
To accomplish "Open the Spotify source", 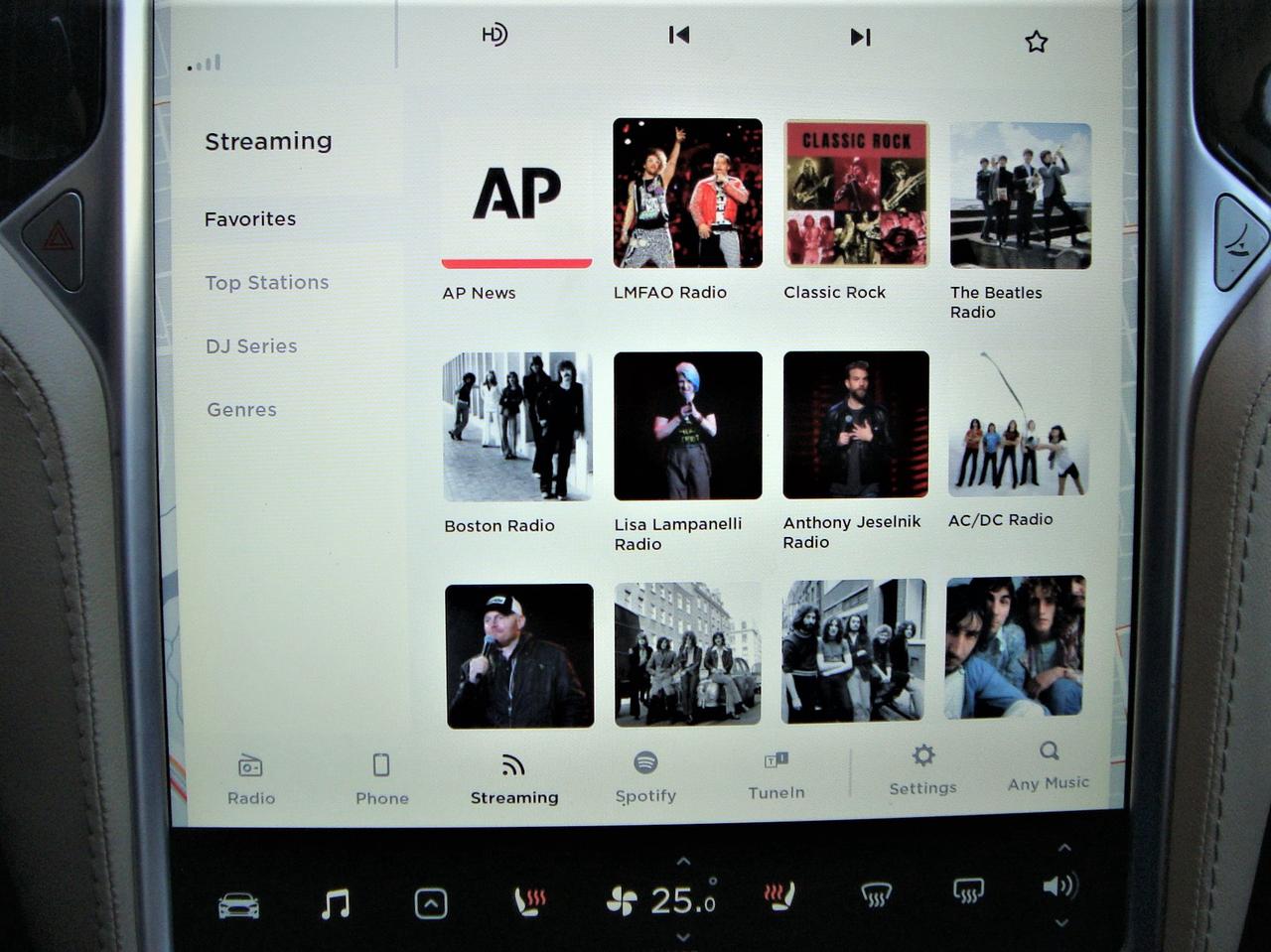I will pyautogui.click(x=645, y=776).
